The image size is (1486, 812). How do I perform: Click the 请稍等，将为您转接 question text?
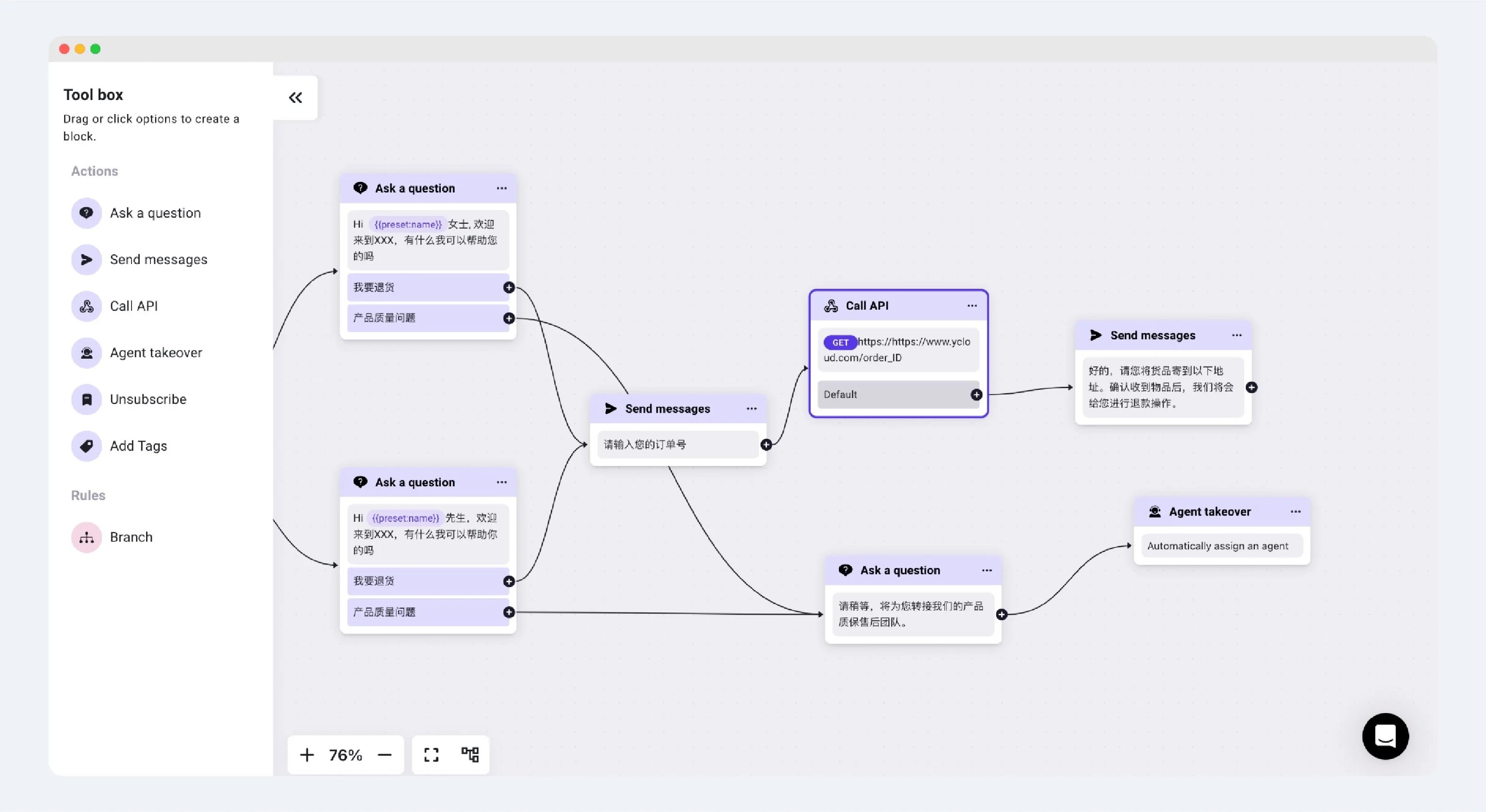pyautogui.click(x=910, y=613)
